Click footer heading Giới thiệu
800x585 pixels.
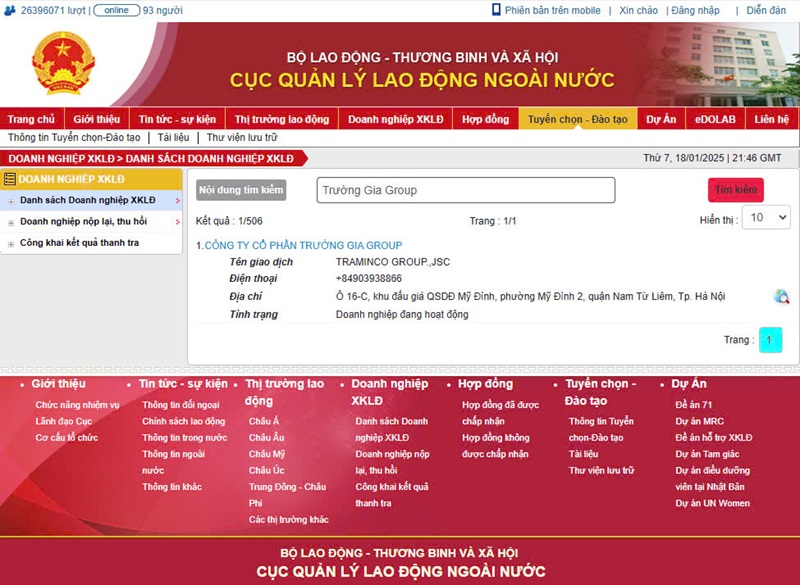click(59, 384)
